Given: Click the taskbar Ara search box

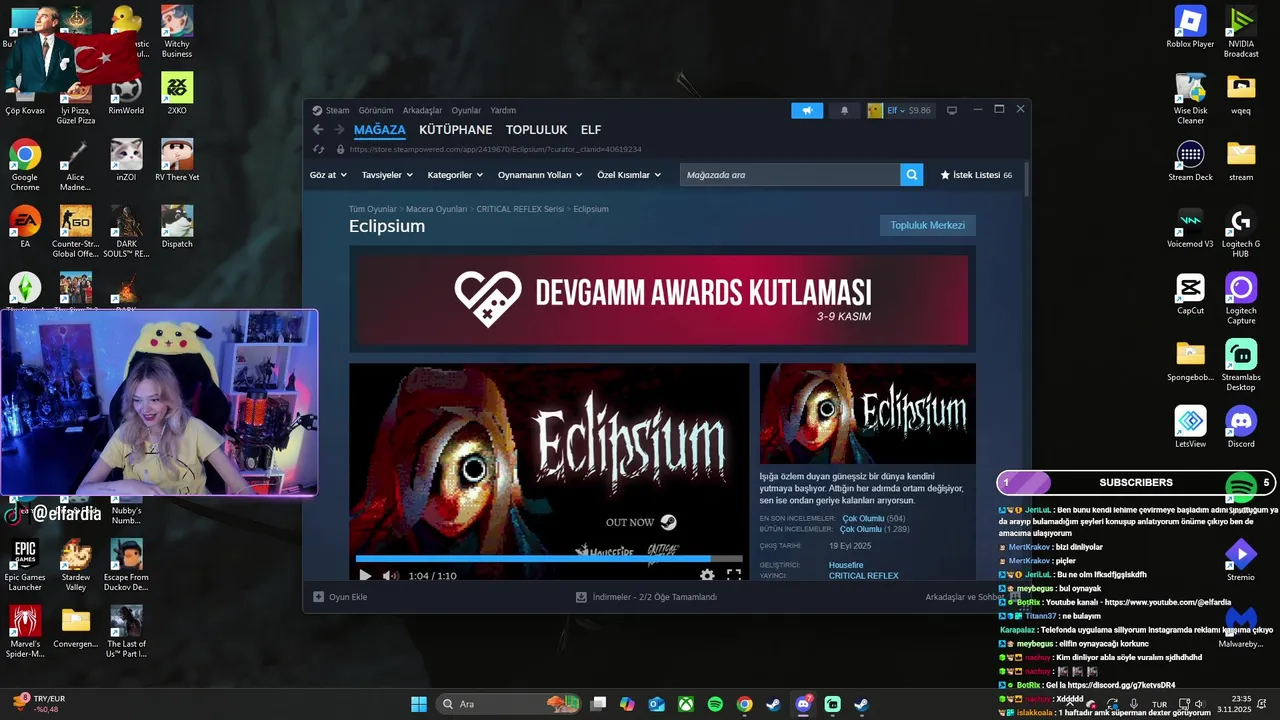Looking at the screenshot, I should [x=508, y=704].
